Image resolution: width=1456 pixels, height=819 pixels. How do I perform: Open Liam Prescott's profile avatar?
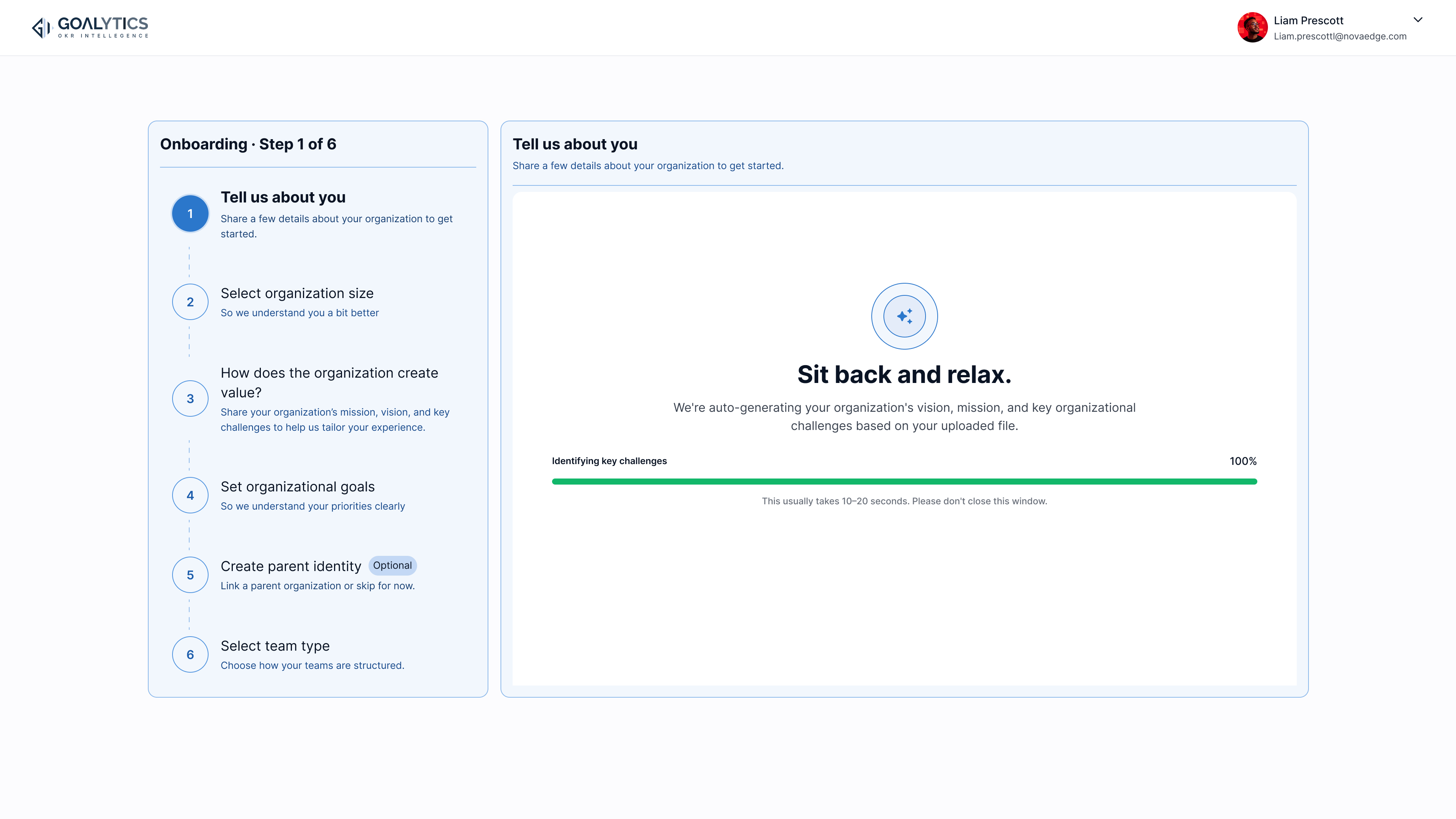coord(1252,27)
